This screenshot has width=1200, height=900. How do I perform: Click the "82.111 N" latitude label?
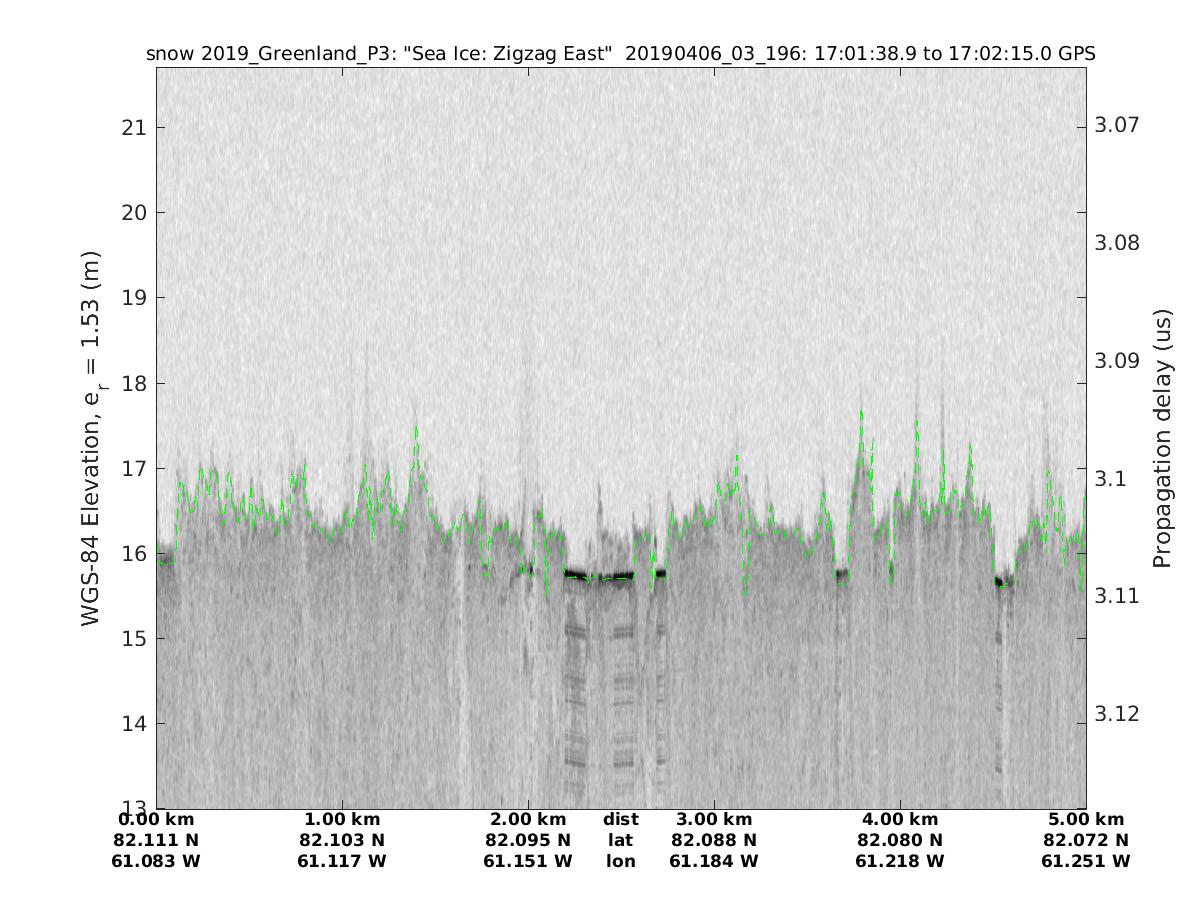(x=156, y=840)
